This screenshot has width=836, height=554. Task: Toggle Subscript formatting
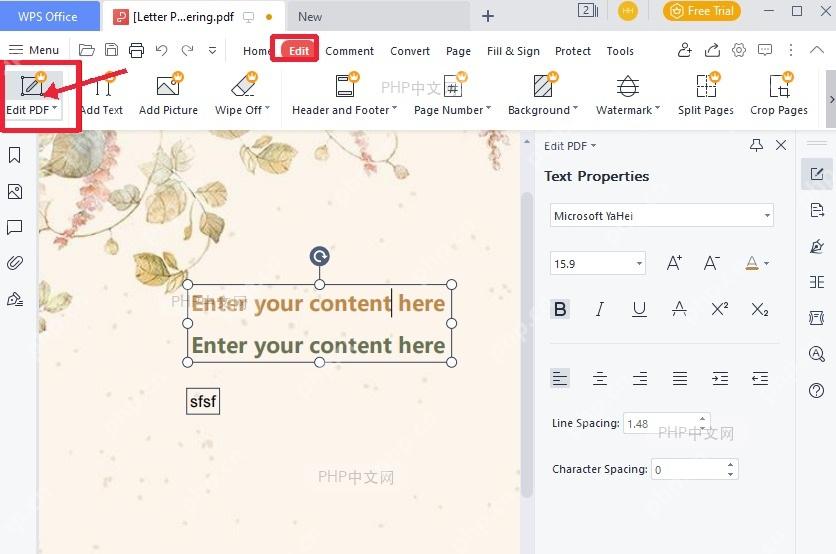759,309
